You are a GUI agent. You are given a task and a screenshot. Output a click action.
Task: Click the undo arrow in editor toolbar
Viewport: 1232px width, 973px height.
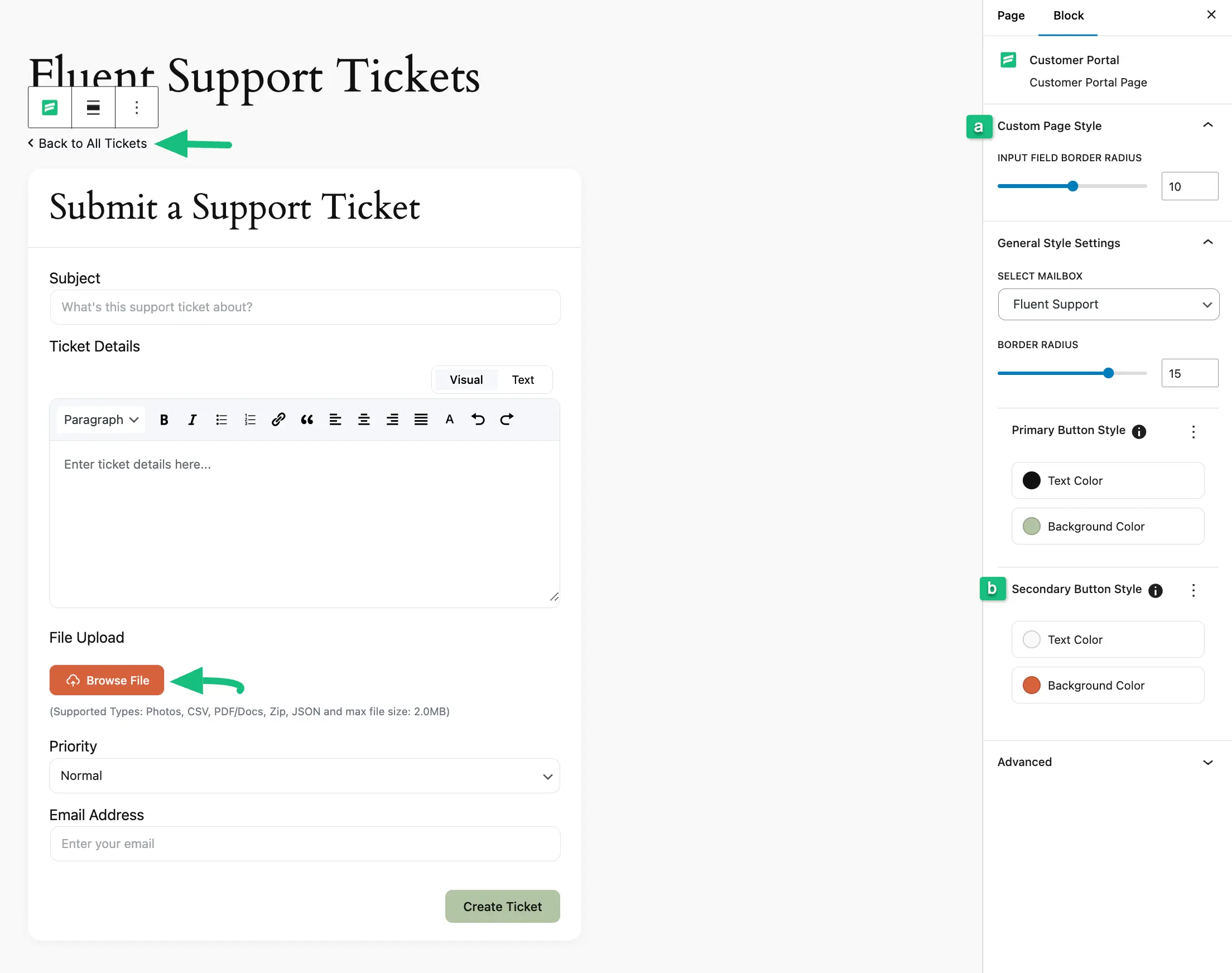point(478,420)
